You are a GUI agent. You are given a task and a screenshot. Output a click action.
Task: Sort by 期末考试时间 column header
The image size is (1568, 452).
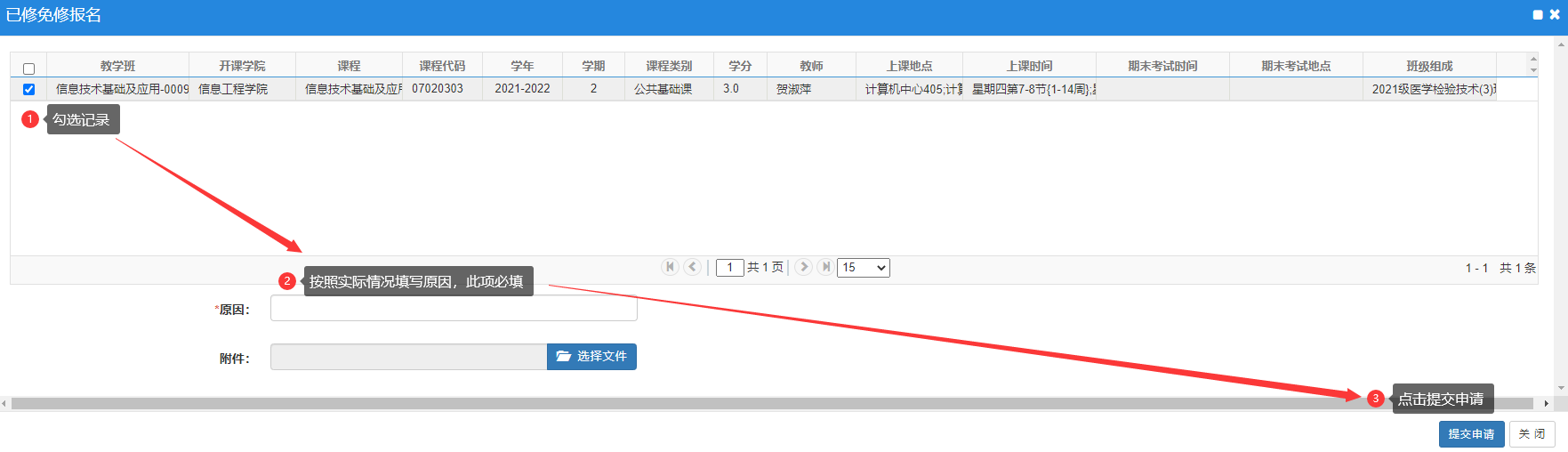point(1162,66)
